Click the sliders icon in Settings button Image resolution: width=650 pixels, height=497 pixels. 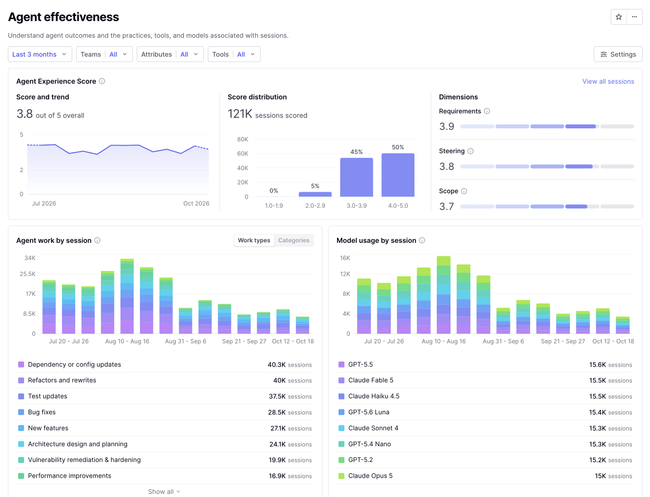(604, 54)
